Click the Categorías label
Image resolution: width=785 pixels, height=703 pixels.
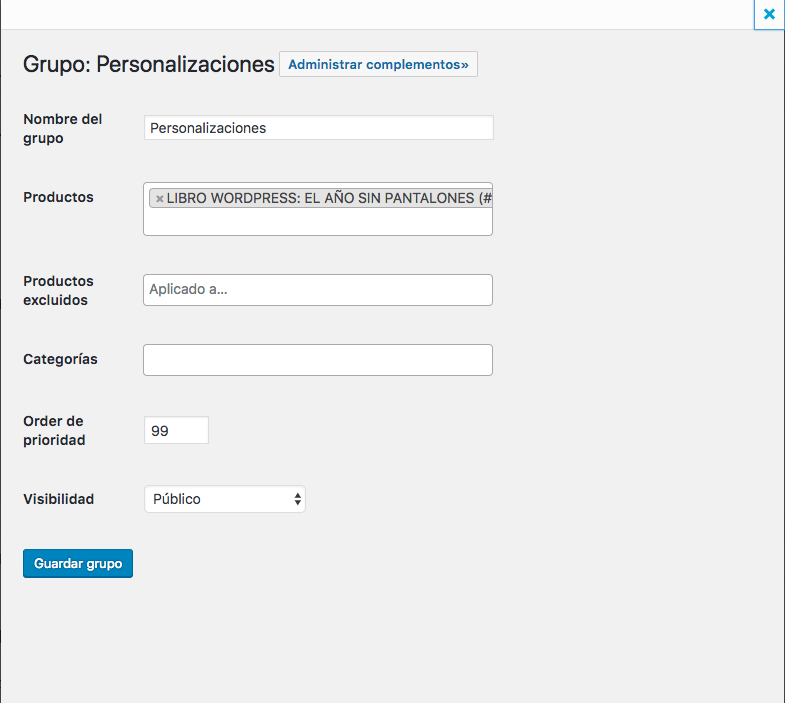(x=60, y=359)
